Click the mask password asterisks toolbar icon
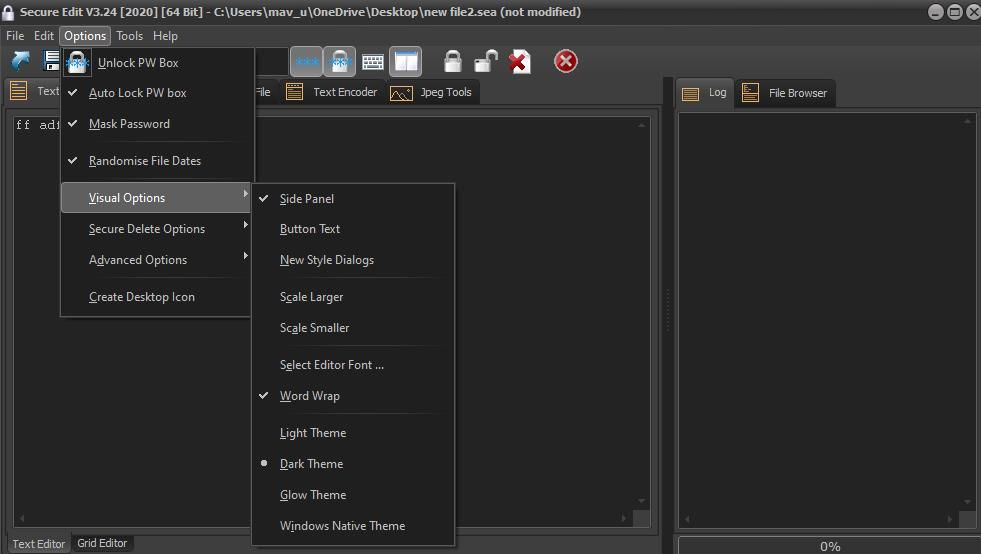The image size is (981, 554). (307, 62)
